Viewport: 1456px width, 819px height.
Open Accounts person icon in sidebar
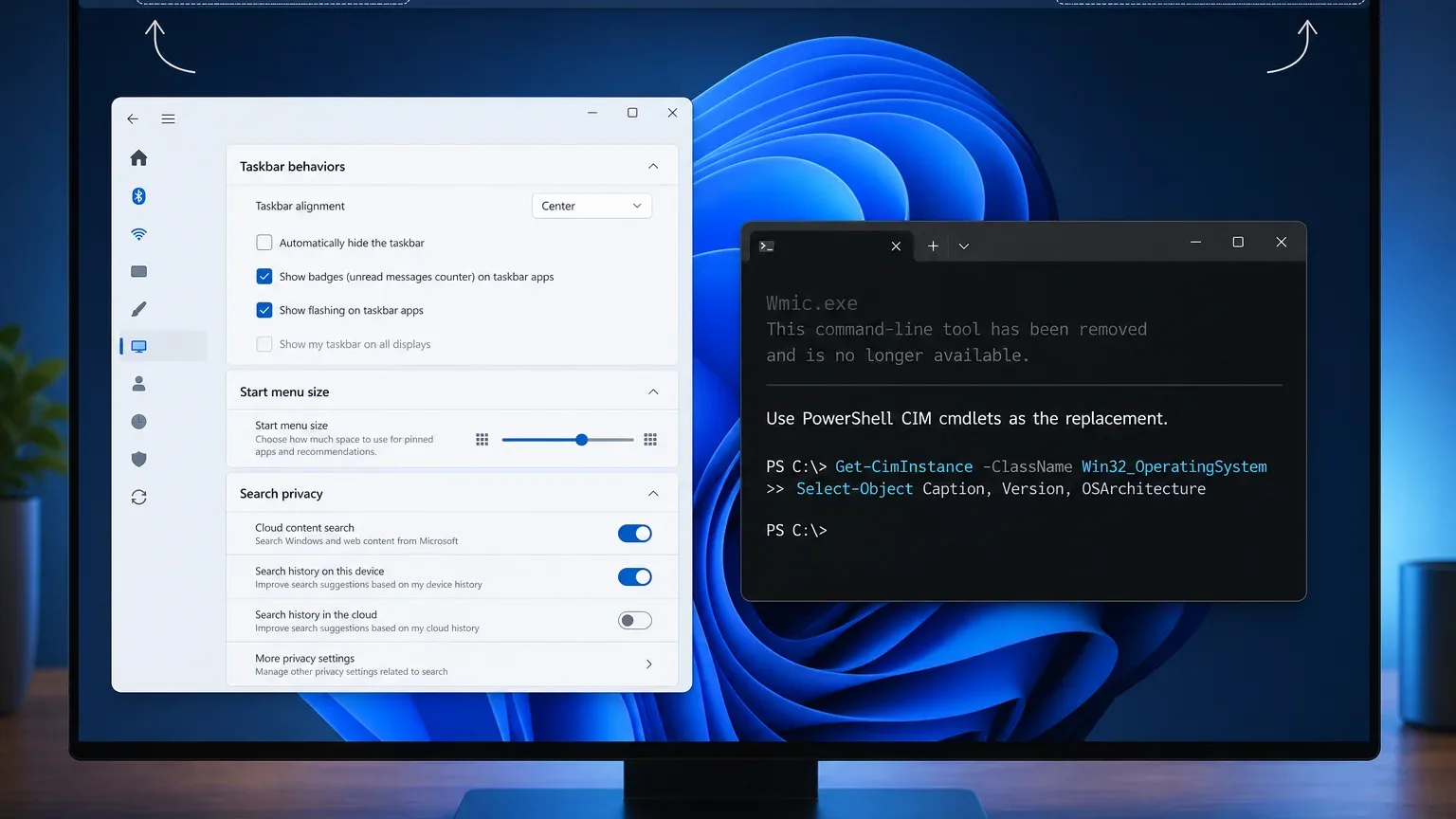138,384
